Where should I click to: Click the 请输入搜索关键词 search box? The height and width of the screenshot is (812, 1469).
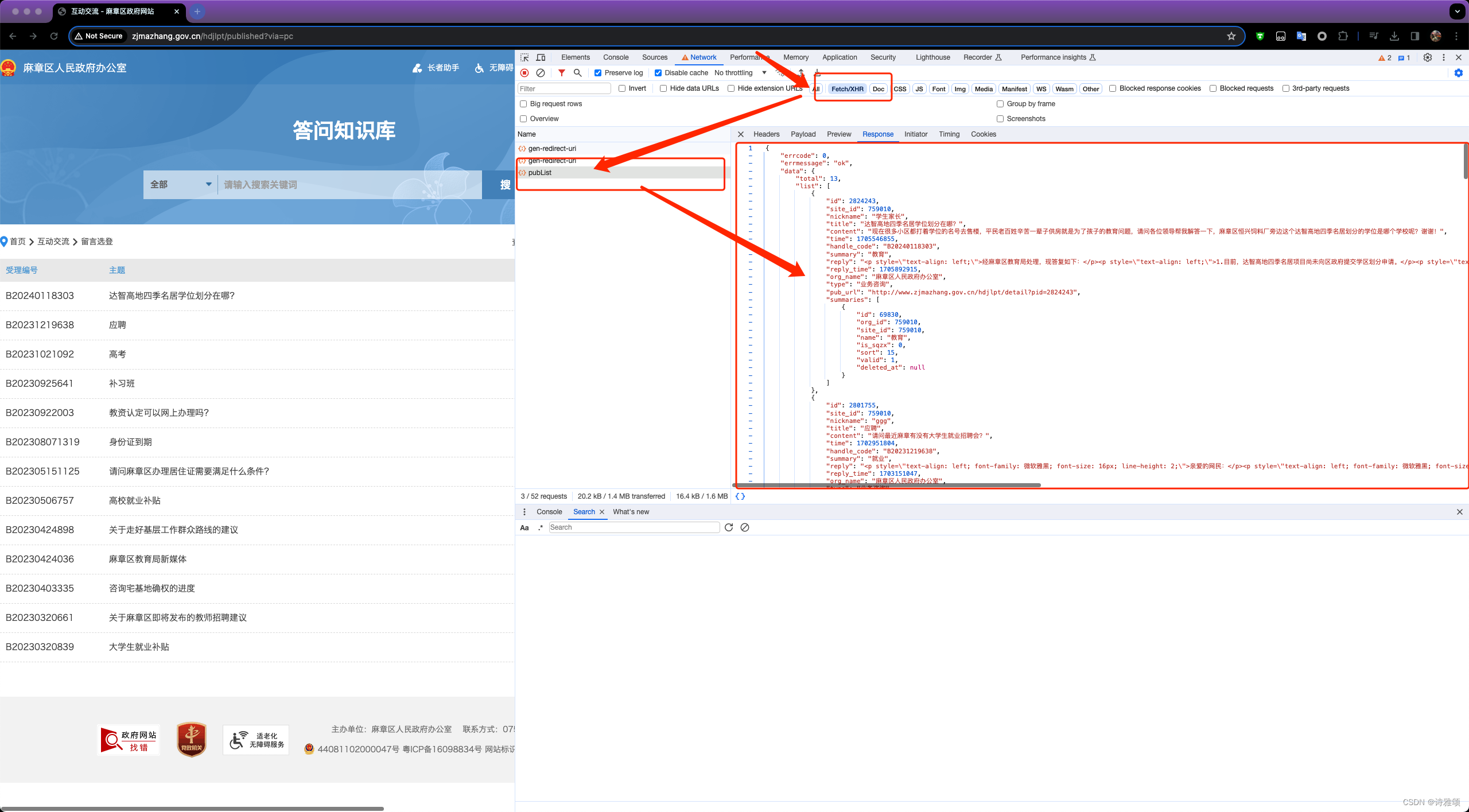[350, 185]
